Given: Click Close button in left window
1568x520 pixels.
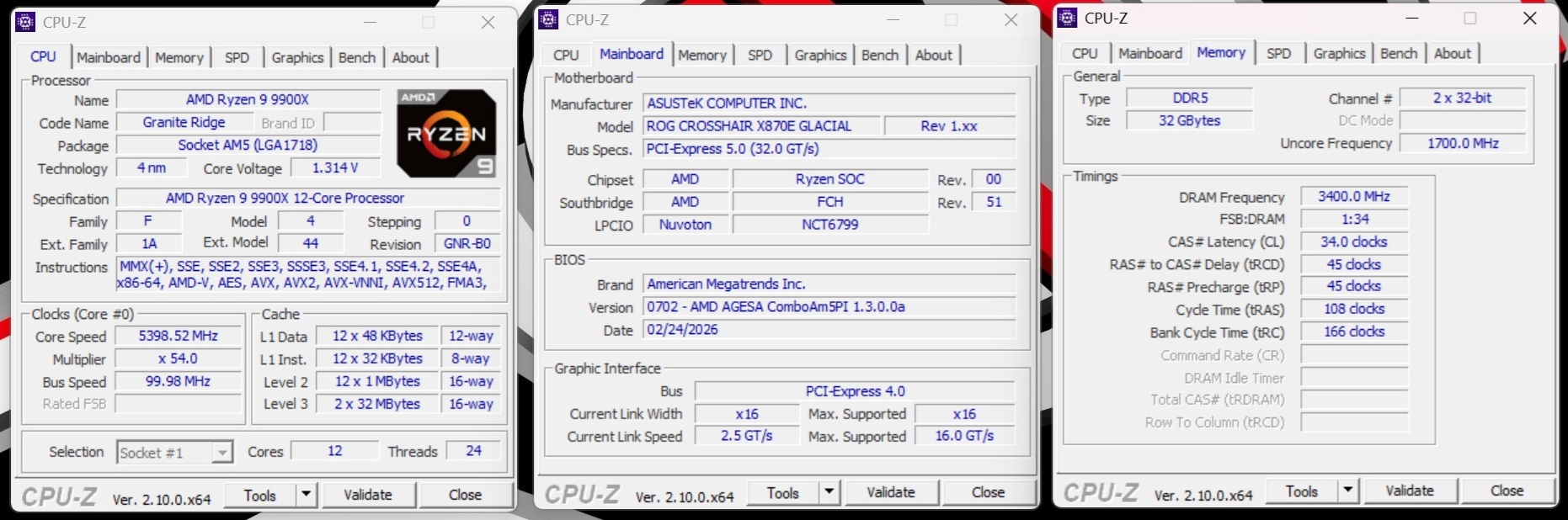Looking at the screenshot, I should pyautogui.click(x=465, y=495).
